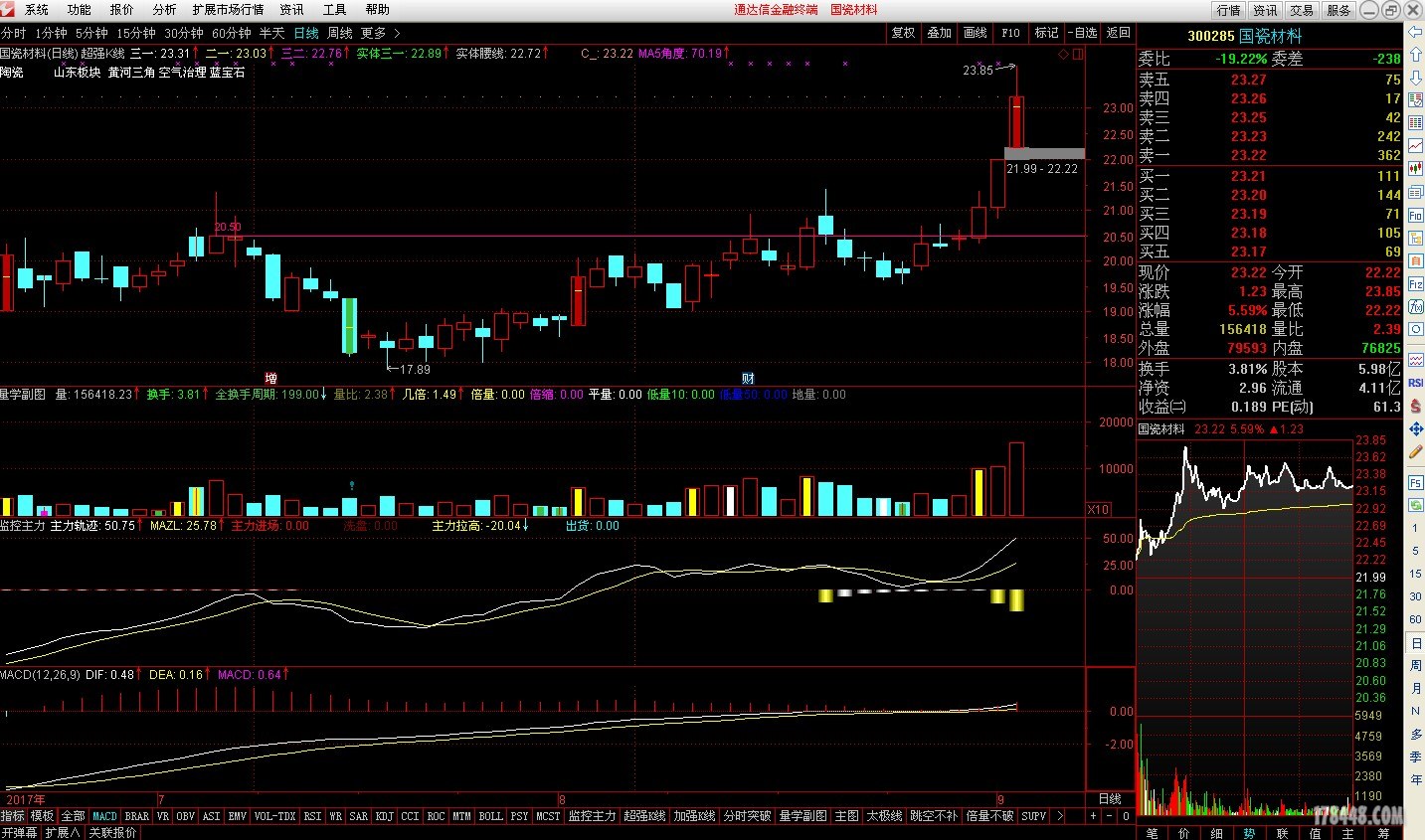Viewport: 1425px width, 840px height.
Task: Click the - zoom button at chart bottom
Action: point(1110,816)
